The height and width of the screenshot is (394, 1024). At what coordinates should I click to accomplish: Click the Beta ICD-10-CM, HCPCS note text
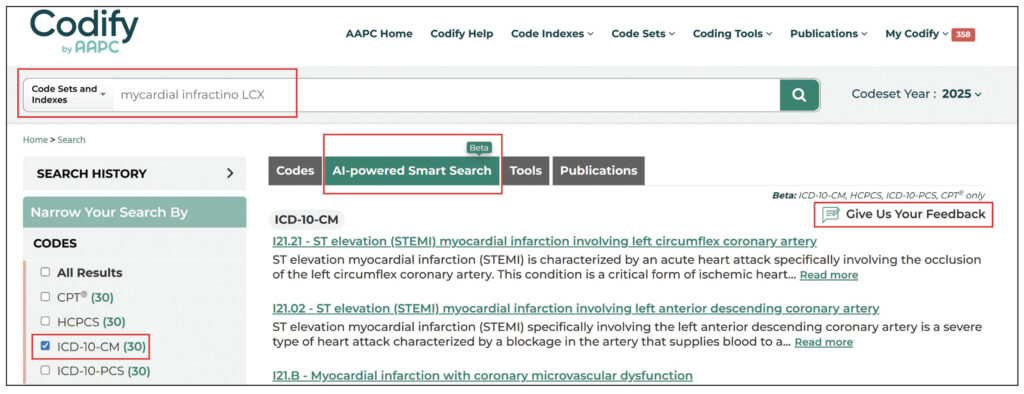[x=878, y=195]
